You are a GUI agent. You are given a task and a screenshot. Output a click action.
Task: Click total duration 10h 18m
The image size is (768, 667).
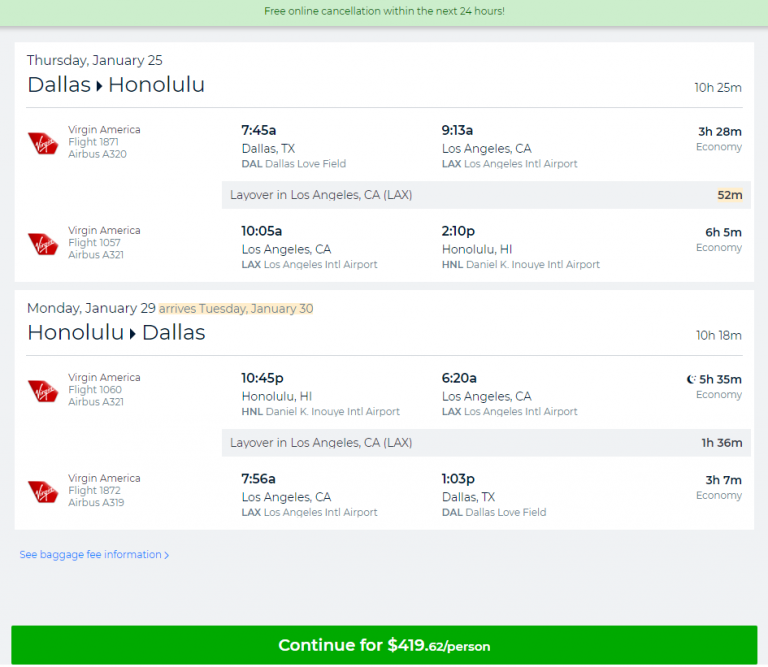(719, 335)
